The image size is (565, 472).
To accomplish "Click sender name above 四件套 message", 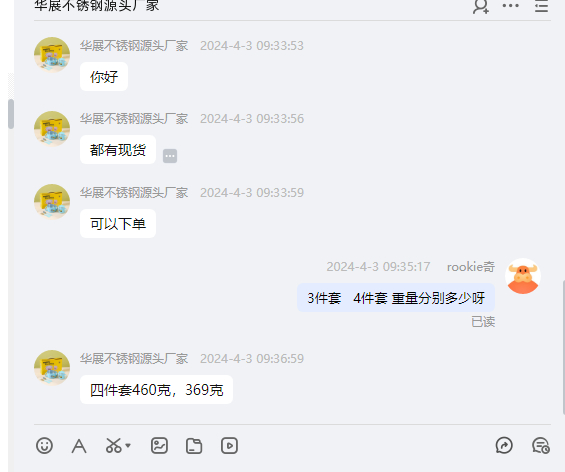I will (134, 359).
